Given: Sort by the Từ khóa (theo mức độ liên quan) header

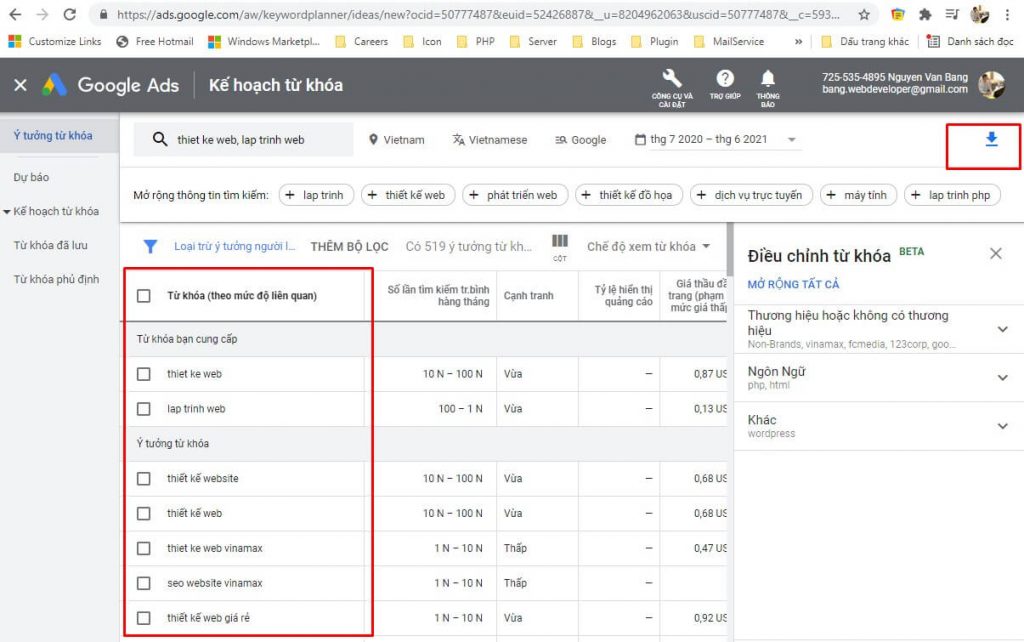Looking at the screenshot, I should (x=242, y=296).
